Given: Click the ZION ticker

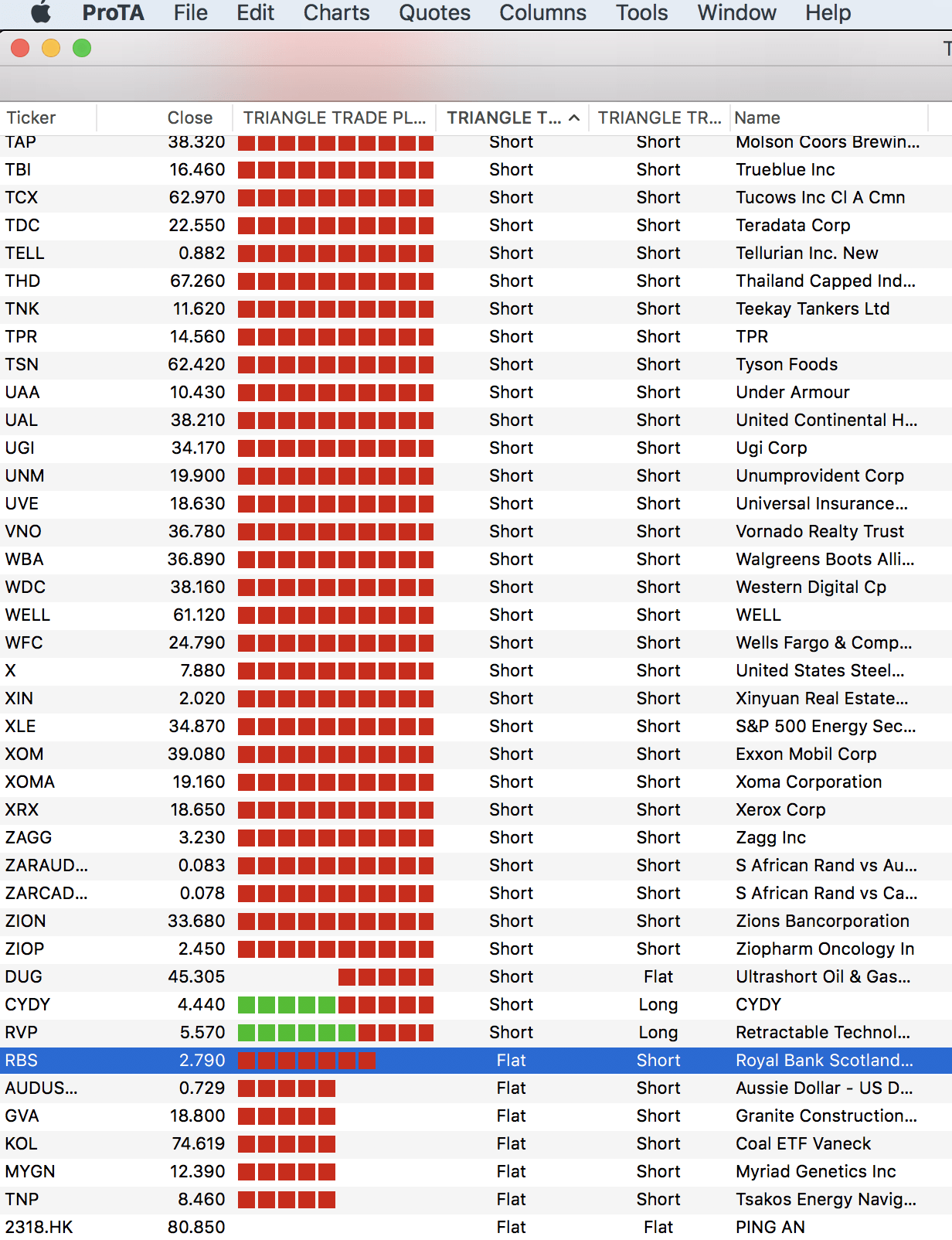Looking at the screenshot, I should pos(25,921).
